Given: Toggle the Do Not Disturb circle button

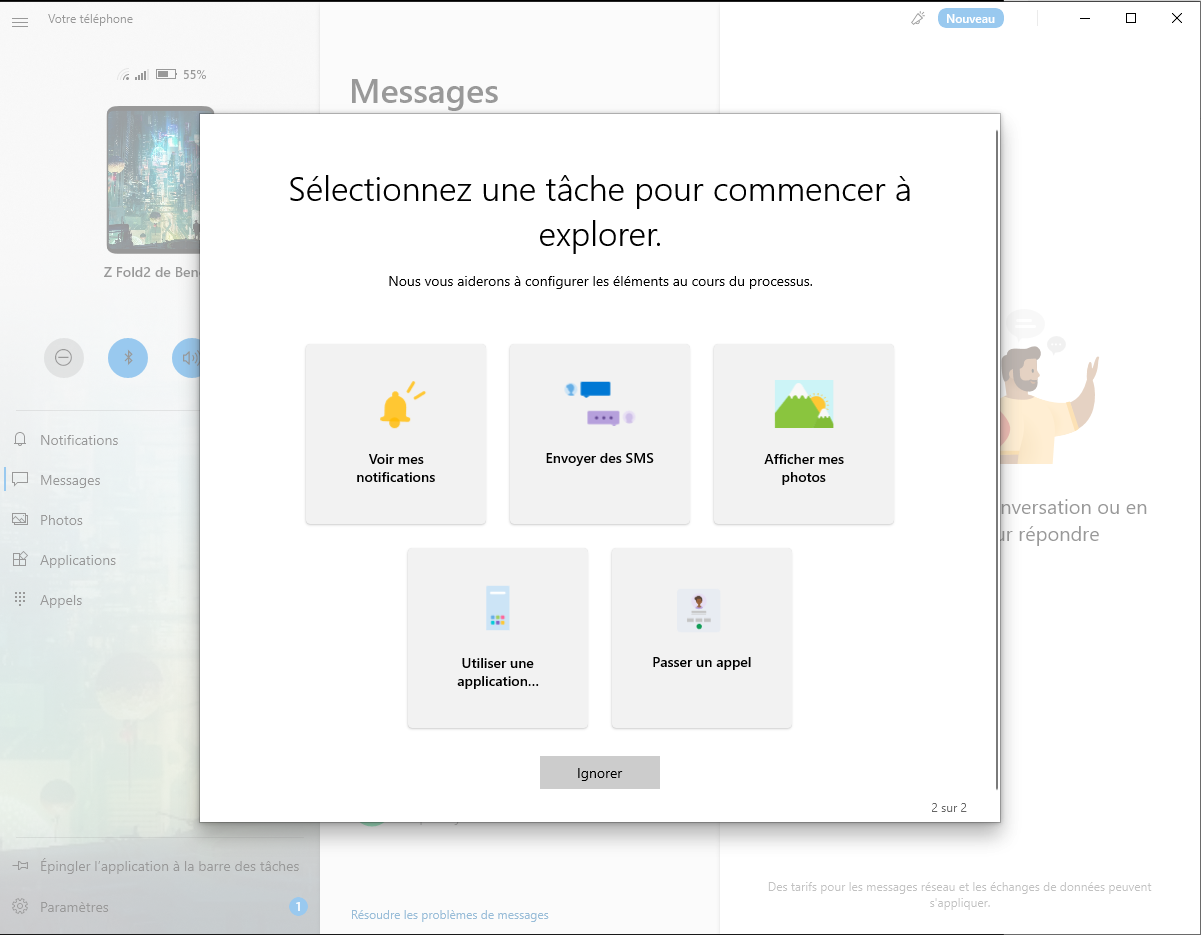Looking at the screenshot, I should pyautogui.click(x=64, y=357).
